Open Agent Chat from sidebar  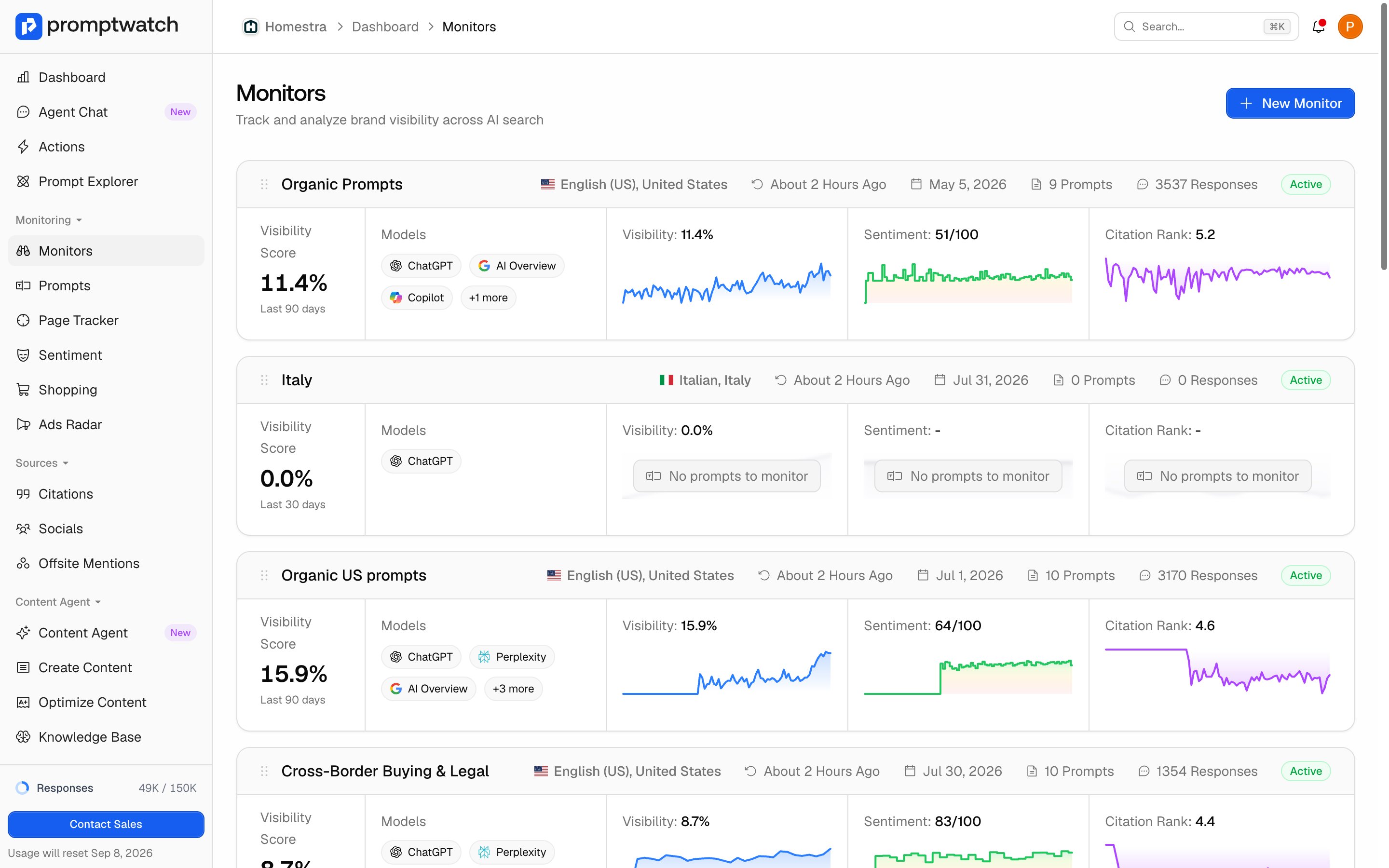pos(106,112)
